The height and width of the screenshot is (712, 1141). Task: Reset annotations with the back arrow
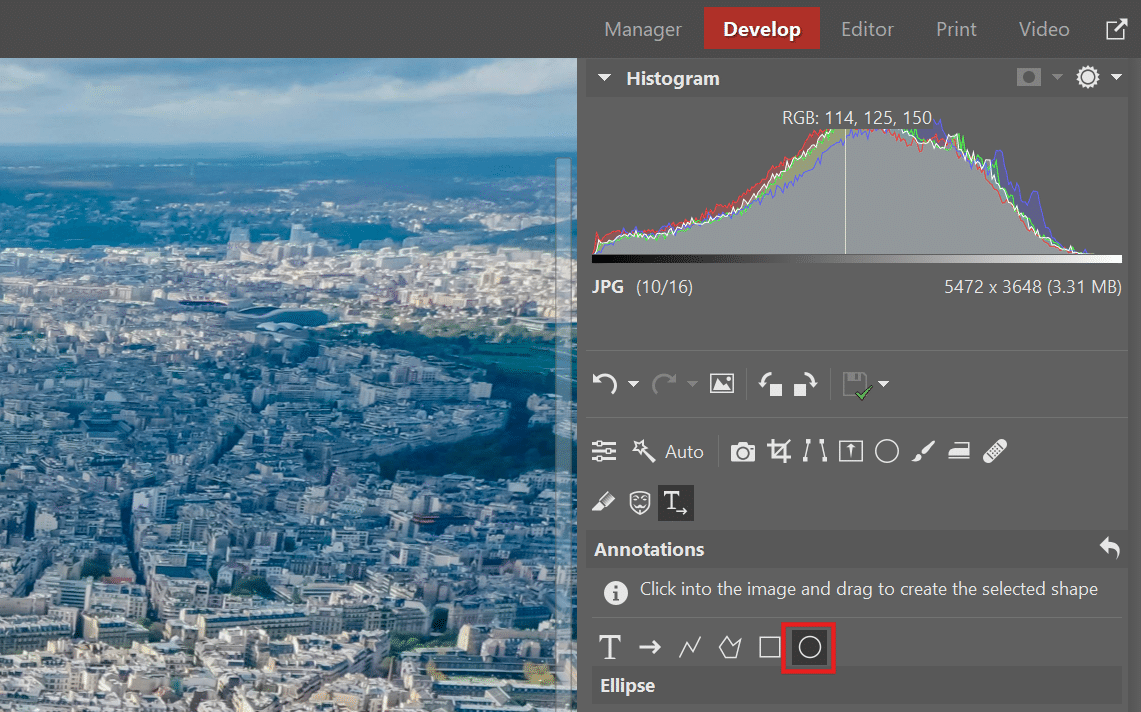[x=1109, y=548]
